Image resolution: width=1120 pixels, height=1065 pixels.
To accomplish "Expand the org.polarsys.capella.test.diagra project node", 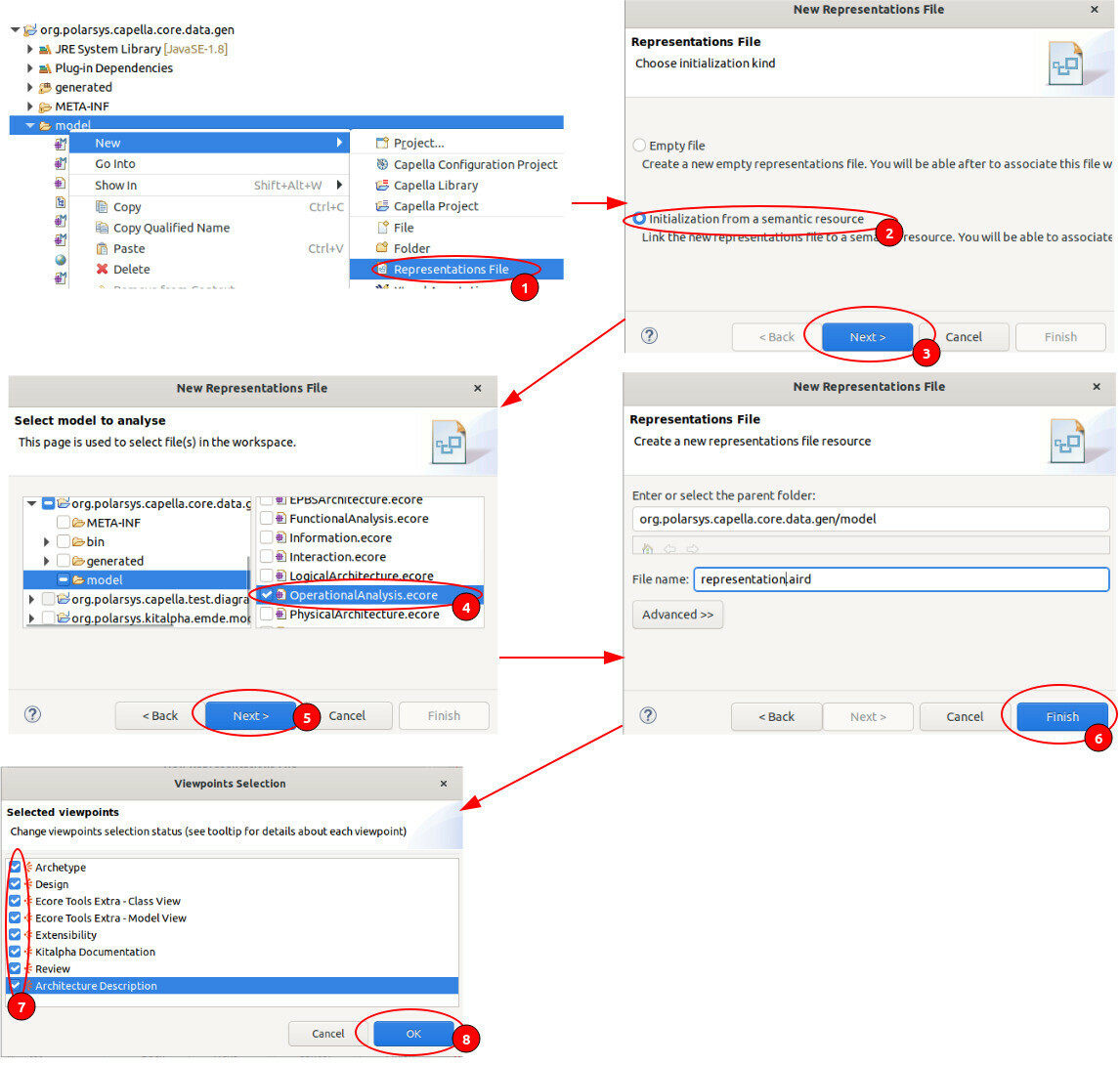I will [x=31, y=599].
